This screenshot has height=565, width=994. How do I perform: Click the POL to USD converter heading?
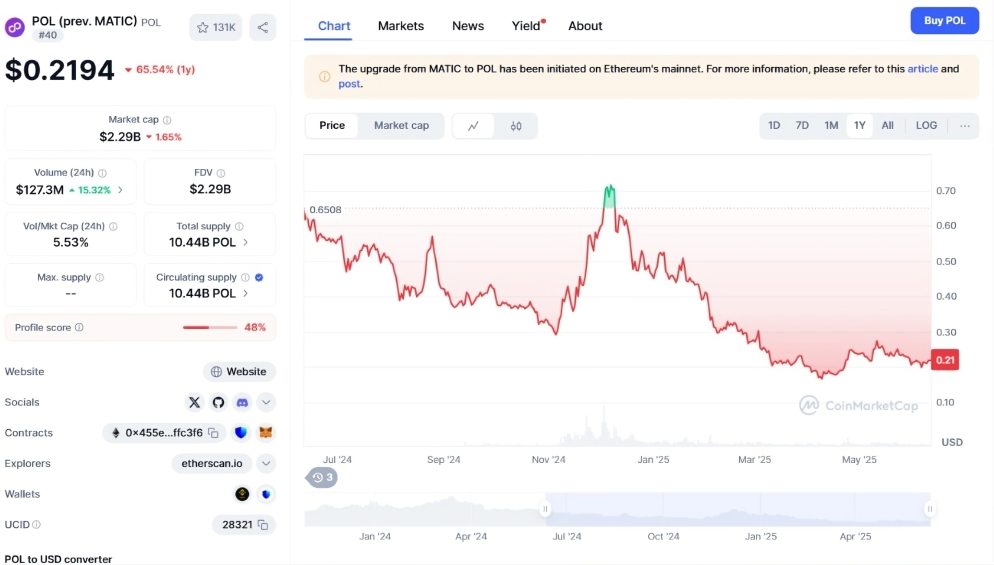[58, 559]
